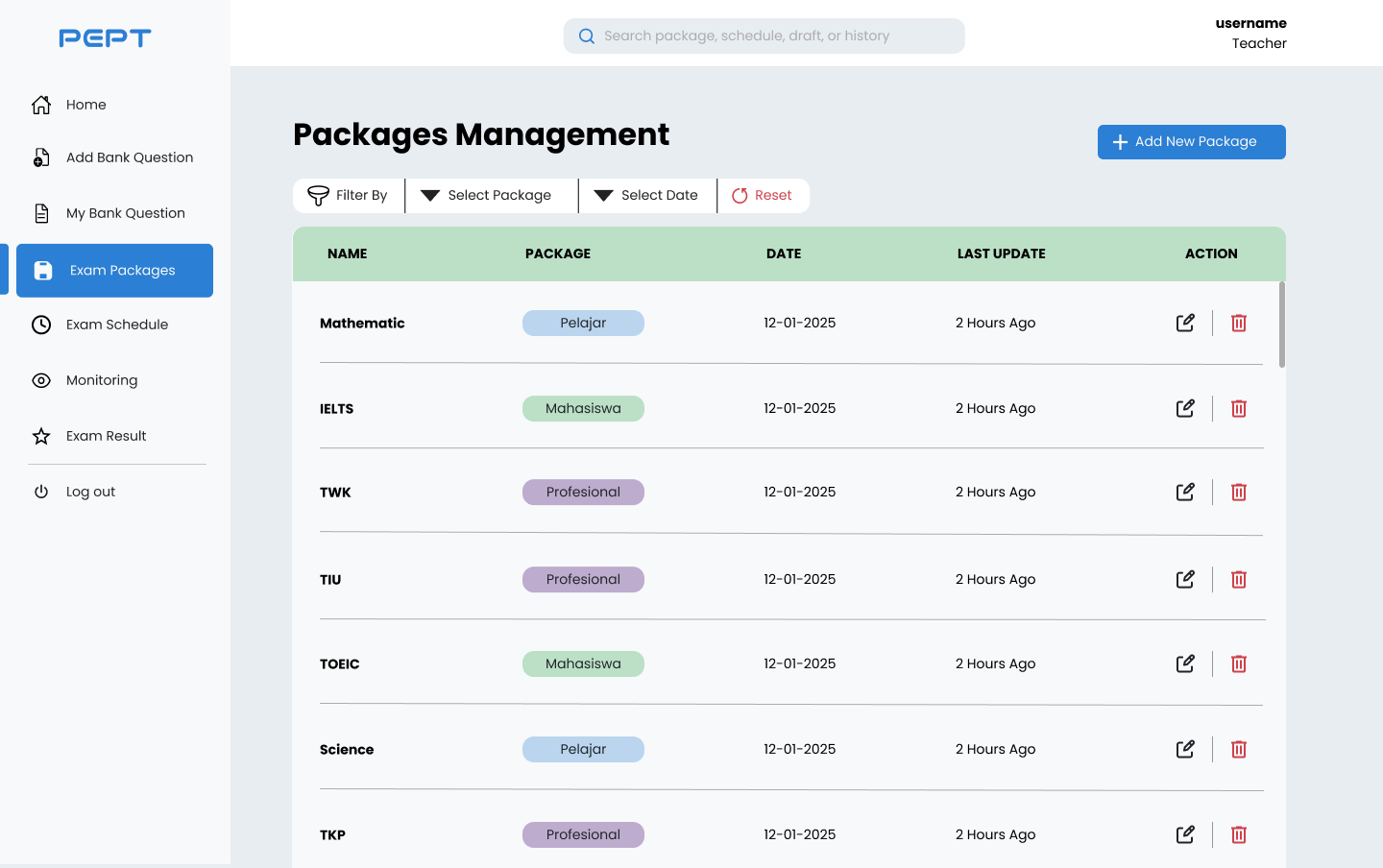Click the Filter By funnel icon
Image resolution: width=1383 pixels, height=868 pixels.
click(318, 196)
